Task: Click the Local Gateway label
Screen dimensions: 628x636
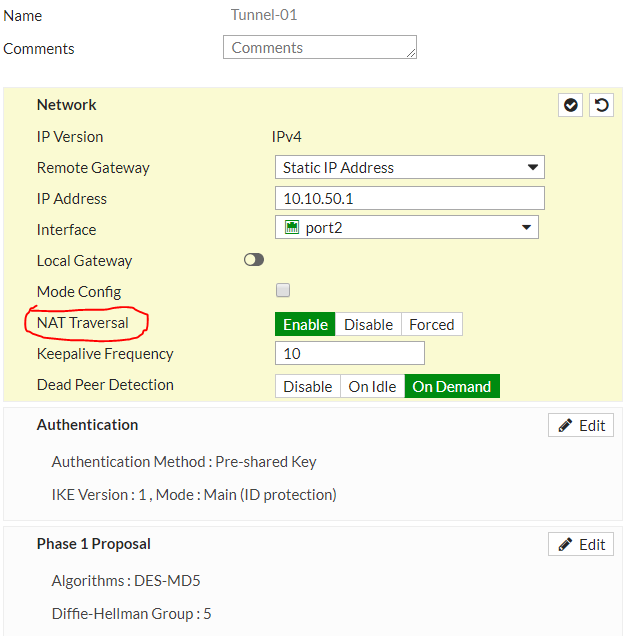Action: pos(84,261)
